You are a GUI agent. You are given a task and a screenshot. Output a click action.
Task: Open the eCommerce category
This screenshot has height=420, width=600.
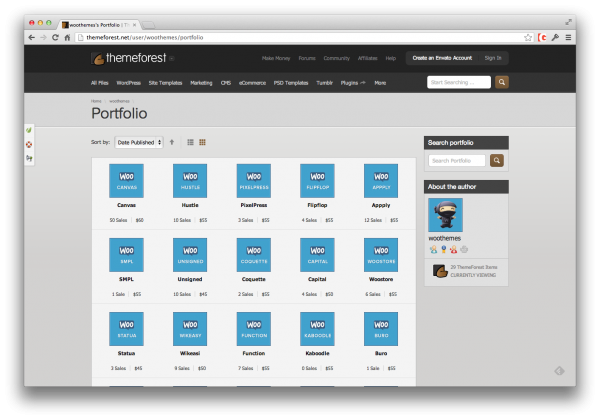coord(252,83)
